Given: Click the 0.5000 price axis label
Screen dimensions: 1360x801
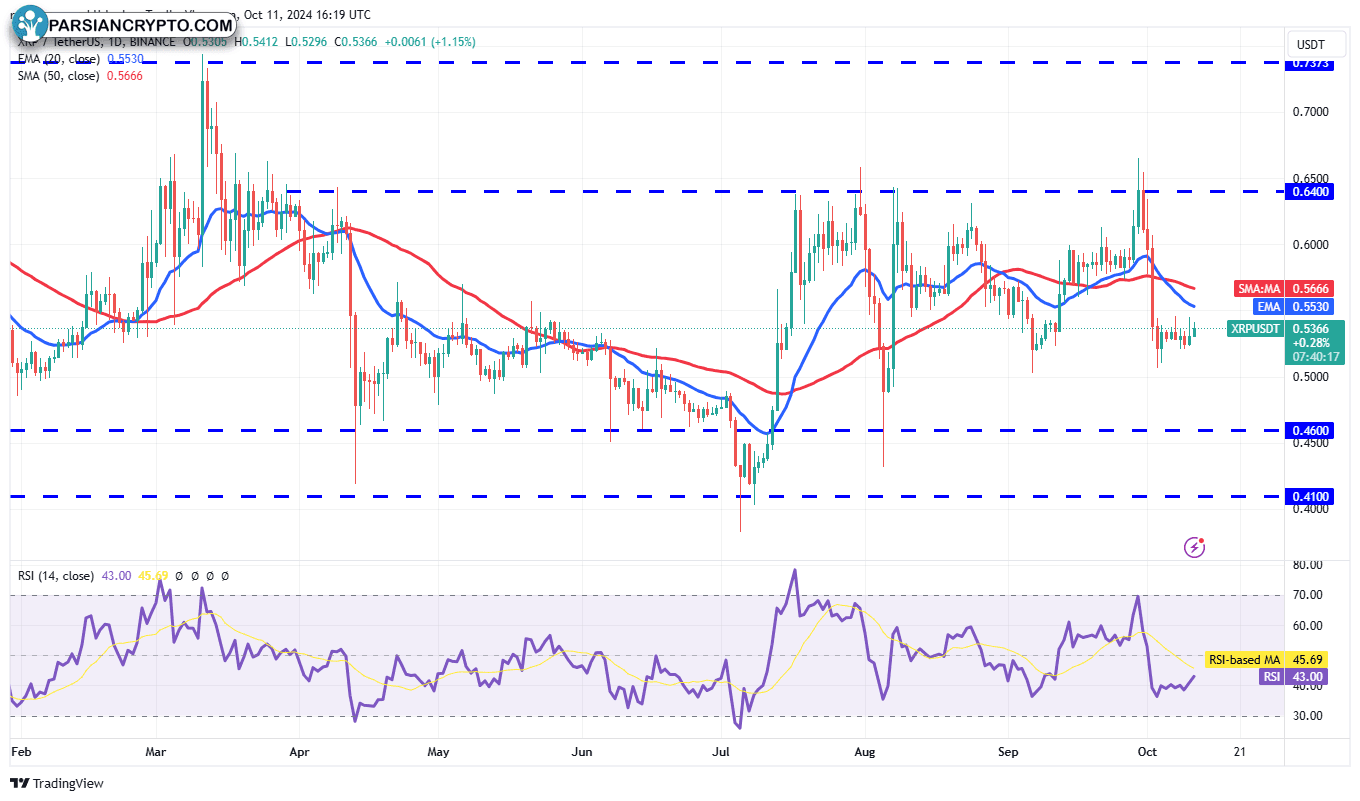Looking at the screenshot, I should [1310, 377].
